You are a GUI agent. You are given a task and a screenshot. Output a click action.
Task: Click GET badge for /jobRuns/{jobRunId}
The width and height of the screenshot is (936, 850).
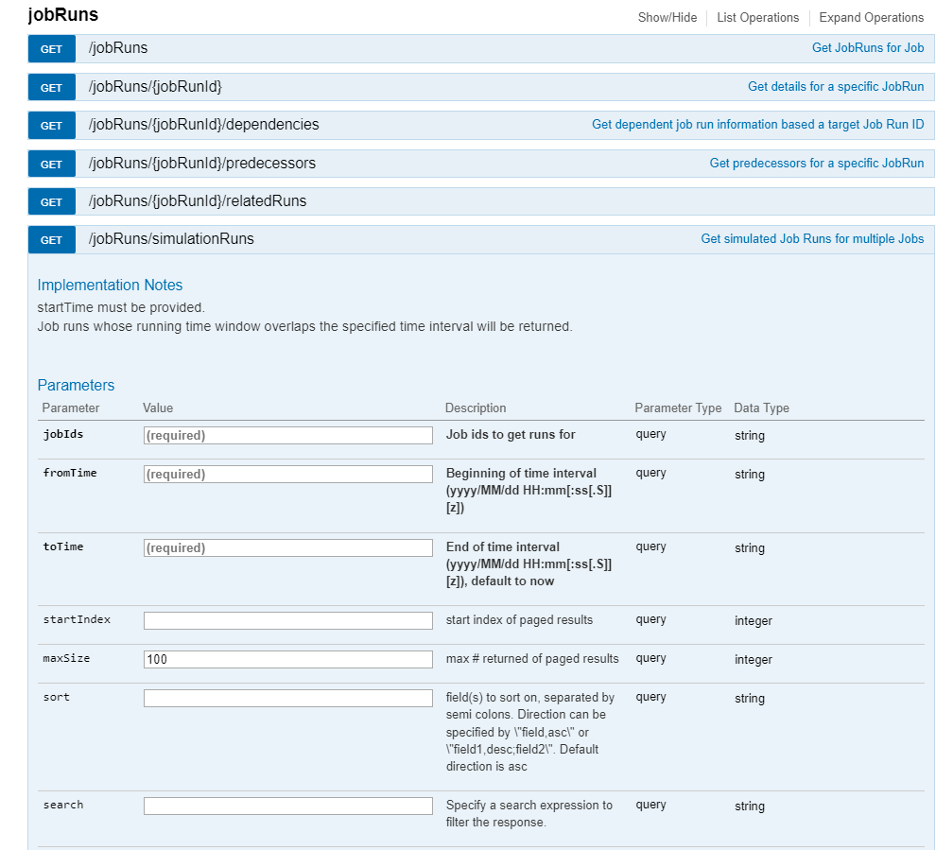51,88
